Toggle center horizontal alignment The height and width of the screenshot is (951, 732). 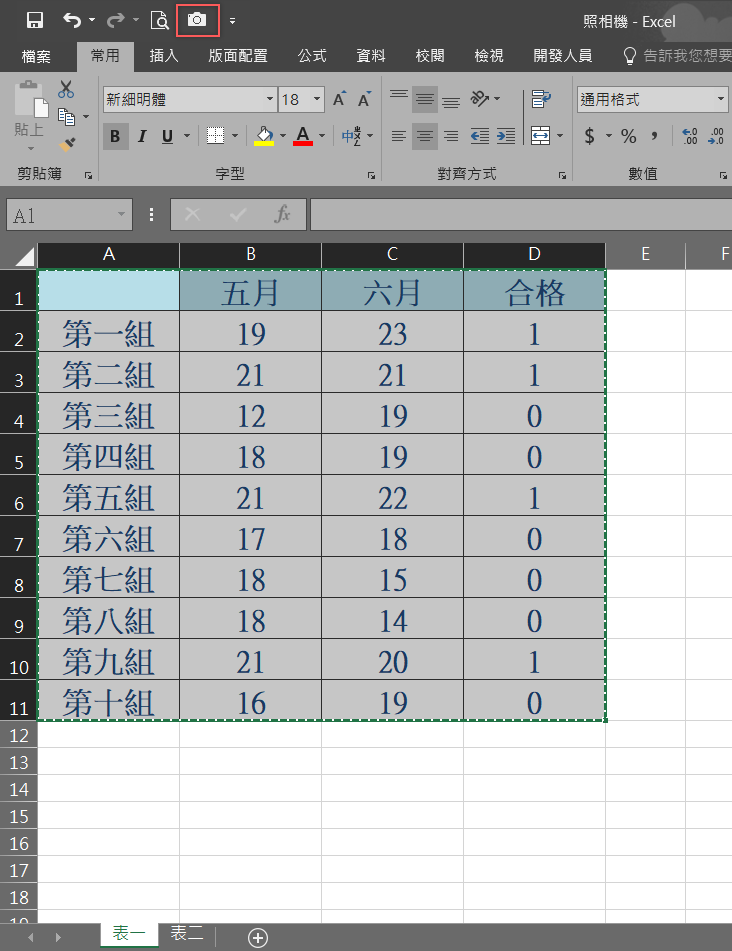425,136
